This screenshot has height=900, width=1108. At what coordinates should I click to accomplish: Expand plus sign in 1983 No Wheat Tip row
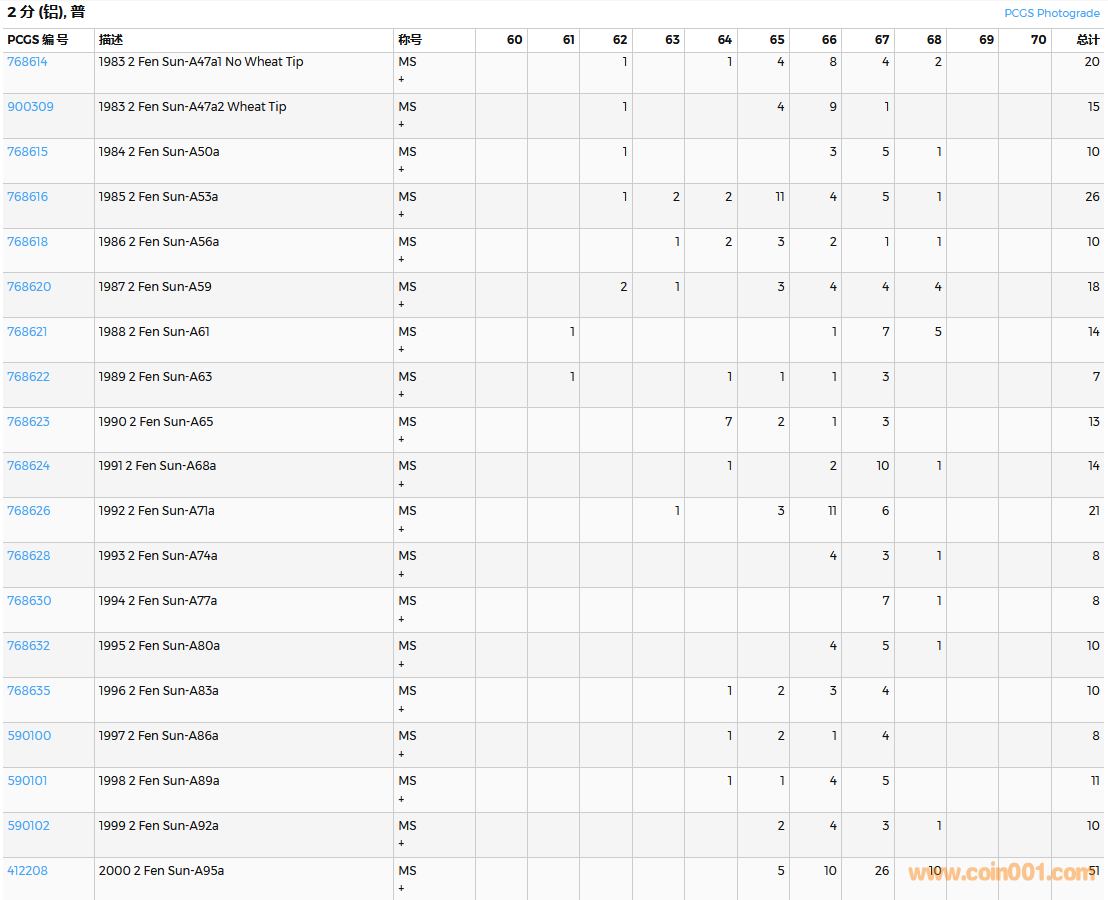[402, 79]
